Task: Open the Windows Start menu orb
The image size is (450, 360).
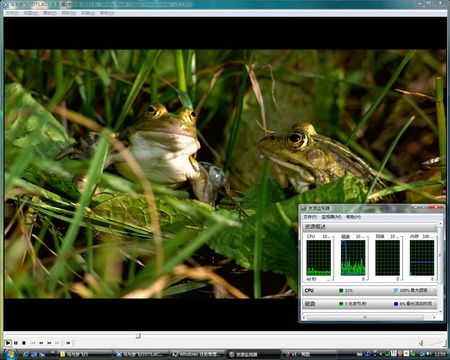Action: point(9,354)
